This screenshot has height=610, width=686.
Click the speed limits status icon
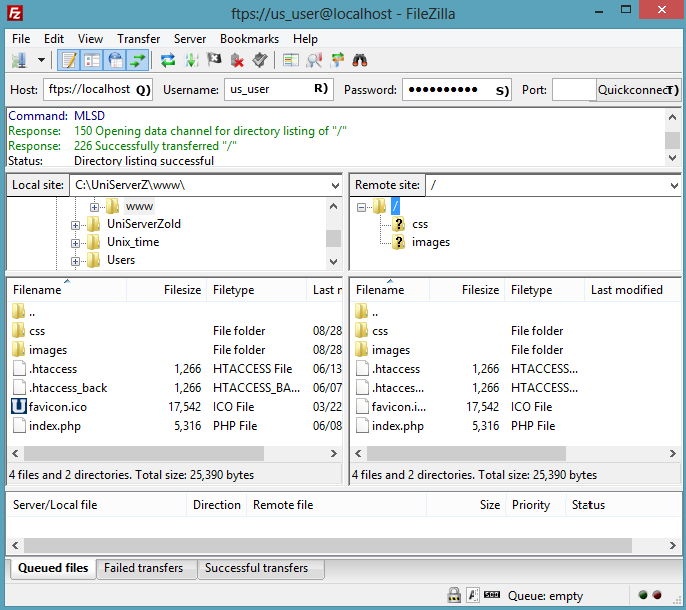[492, 595]
